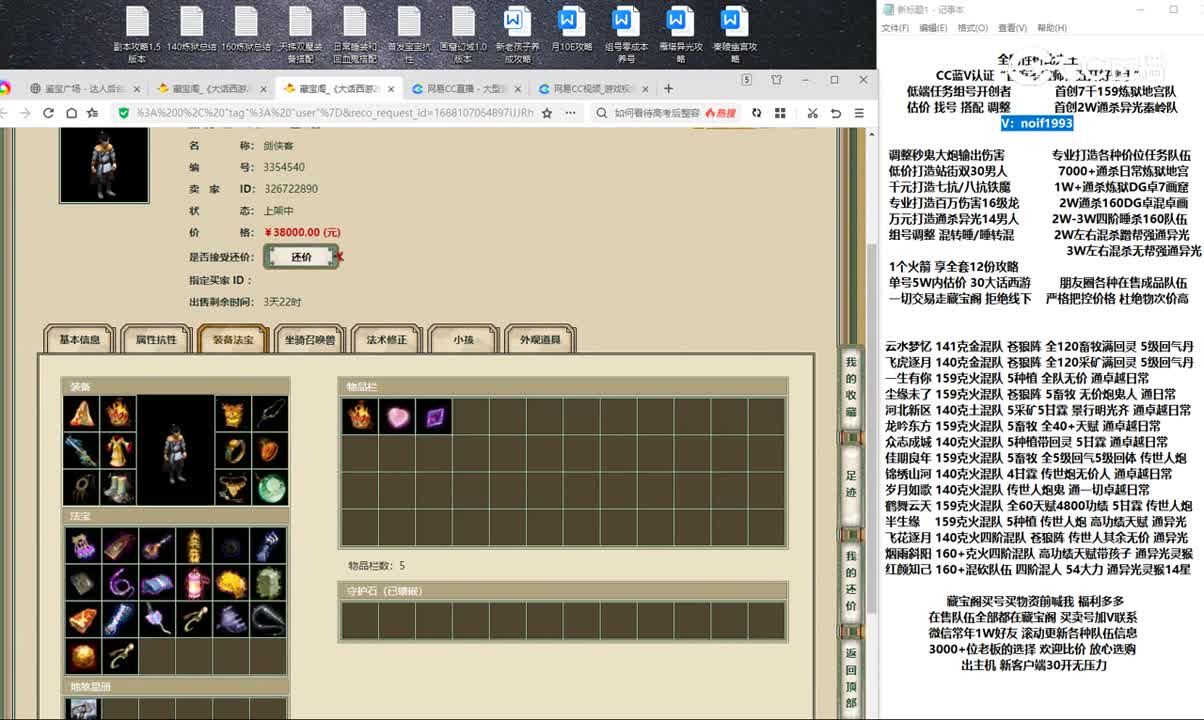The image size is (1204, 720).
Task: Click the hat equipment icon in first slot
Action: (x=81, y=413)
